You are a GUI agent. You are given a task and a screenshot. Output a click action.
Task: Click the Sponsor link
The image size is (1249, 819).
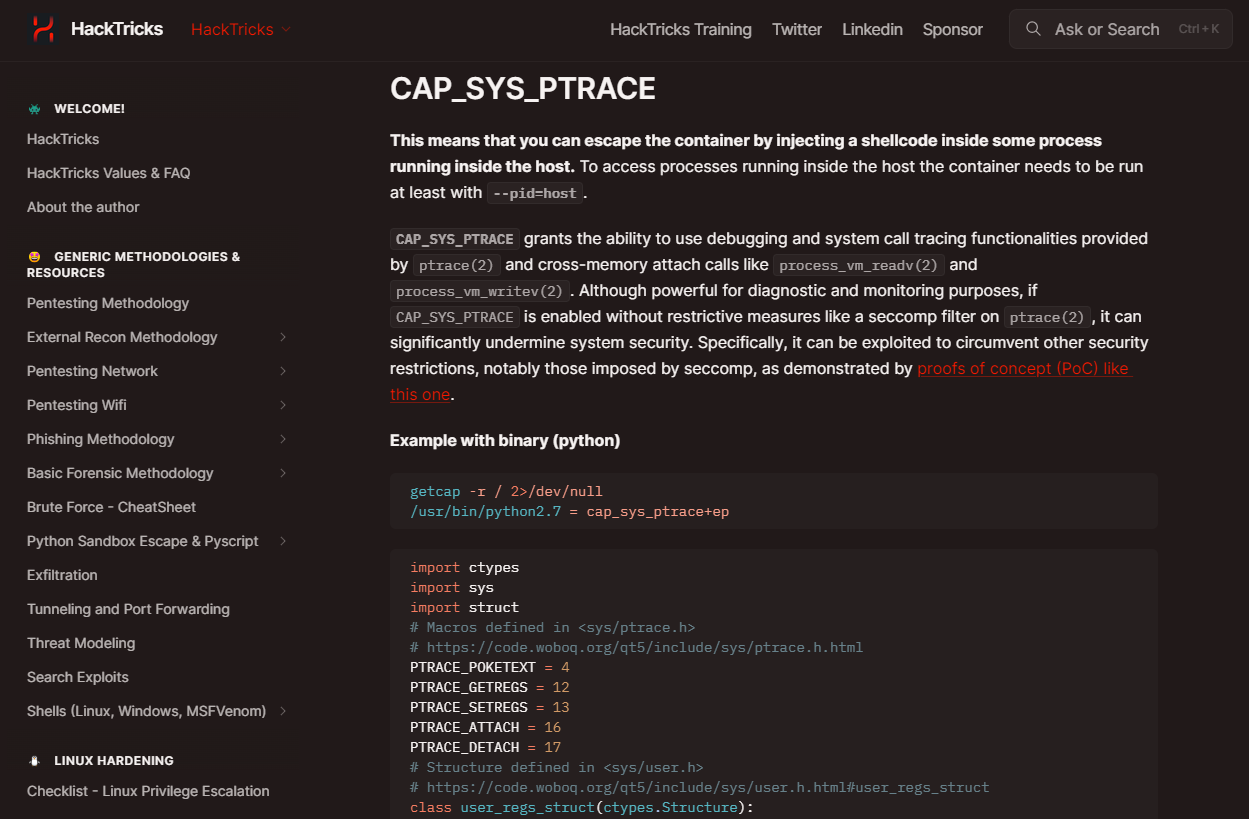pyautogui.click(x=952, y=29)
